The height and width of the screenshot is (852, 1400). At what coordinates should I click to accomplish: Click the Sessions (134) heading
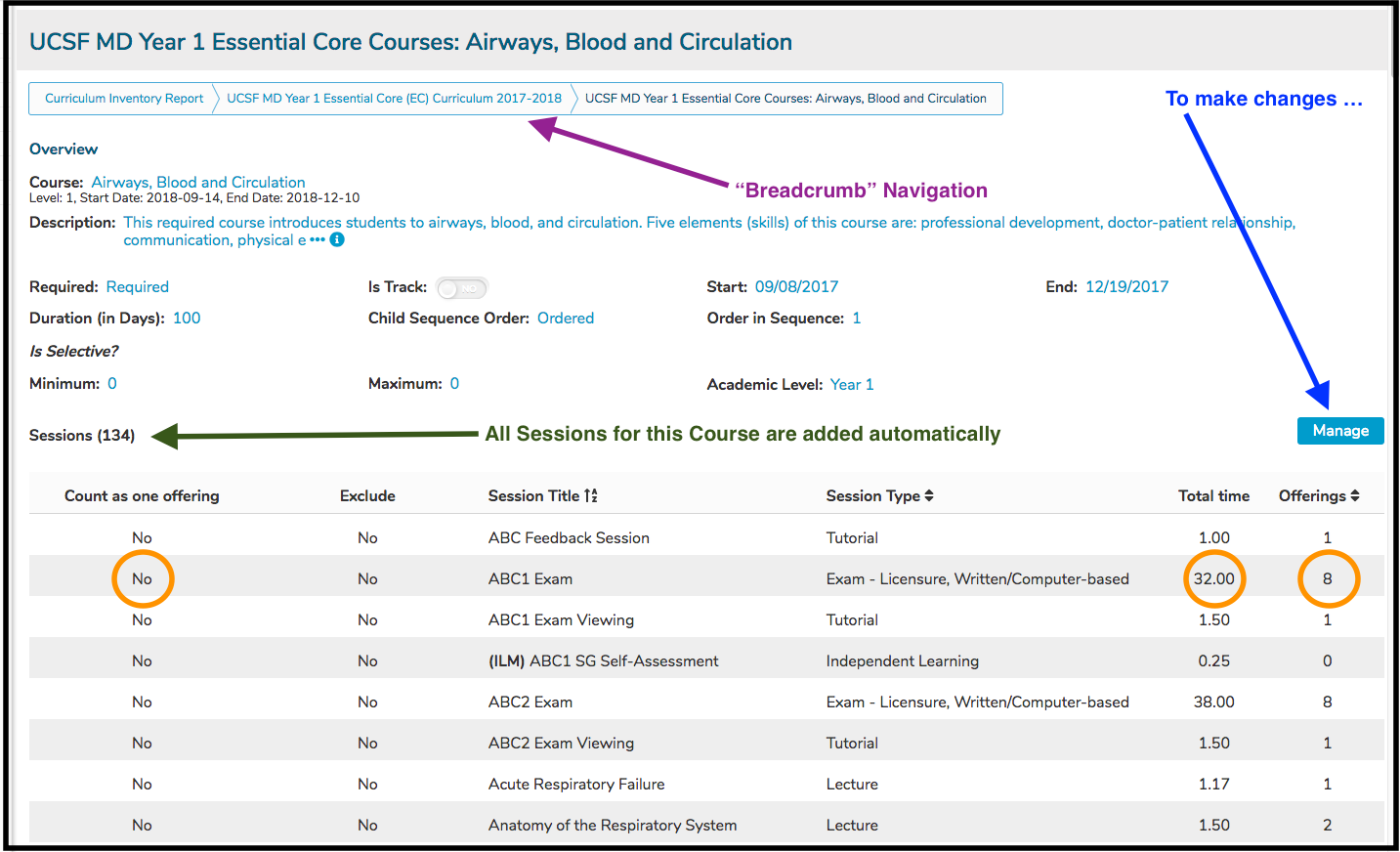(82, 435)
